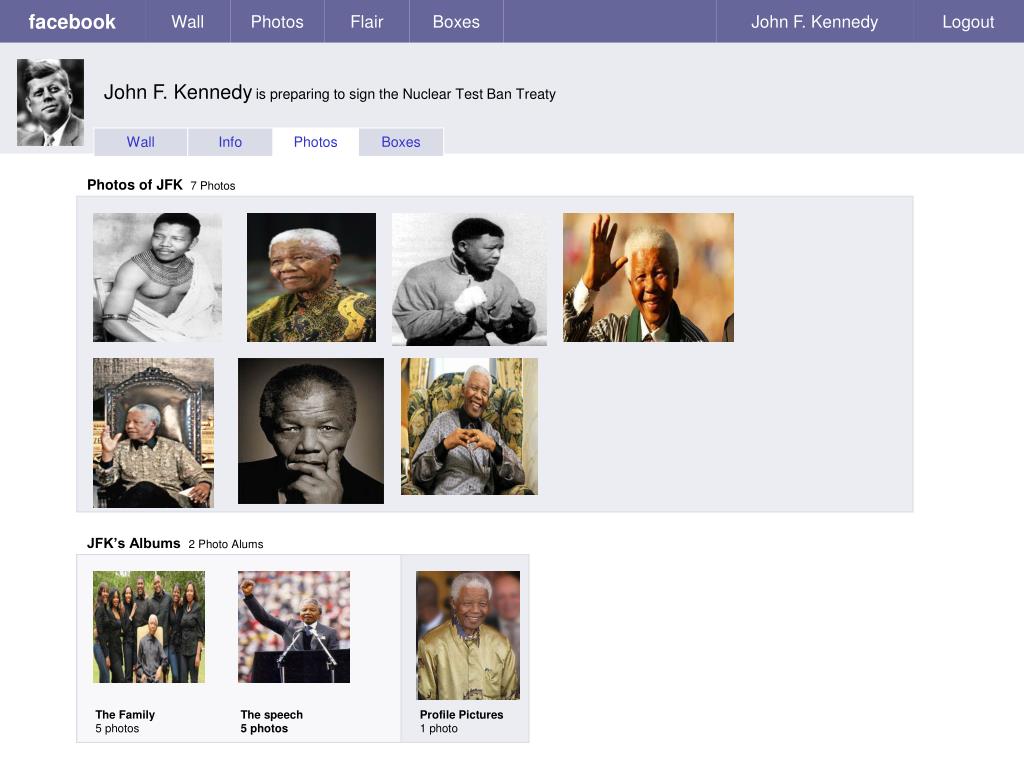Click the black-and-white profile portrait picture
1024x768 pixels.
coord(50,103)
